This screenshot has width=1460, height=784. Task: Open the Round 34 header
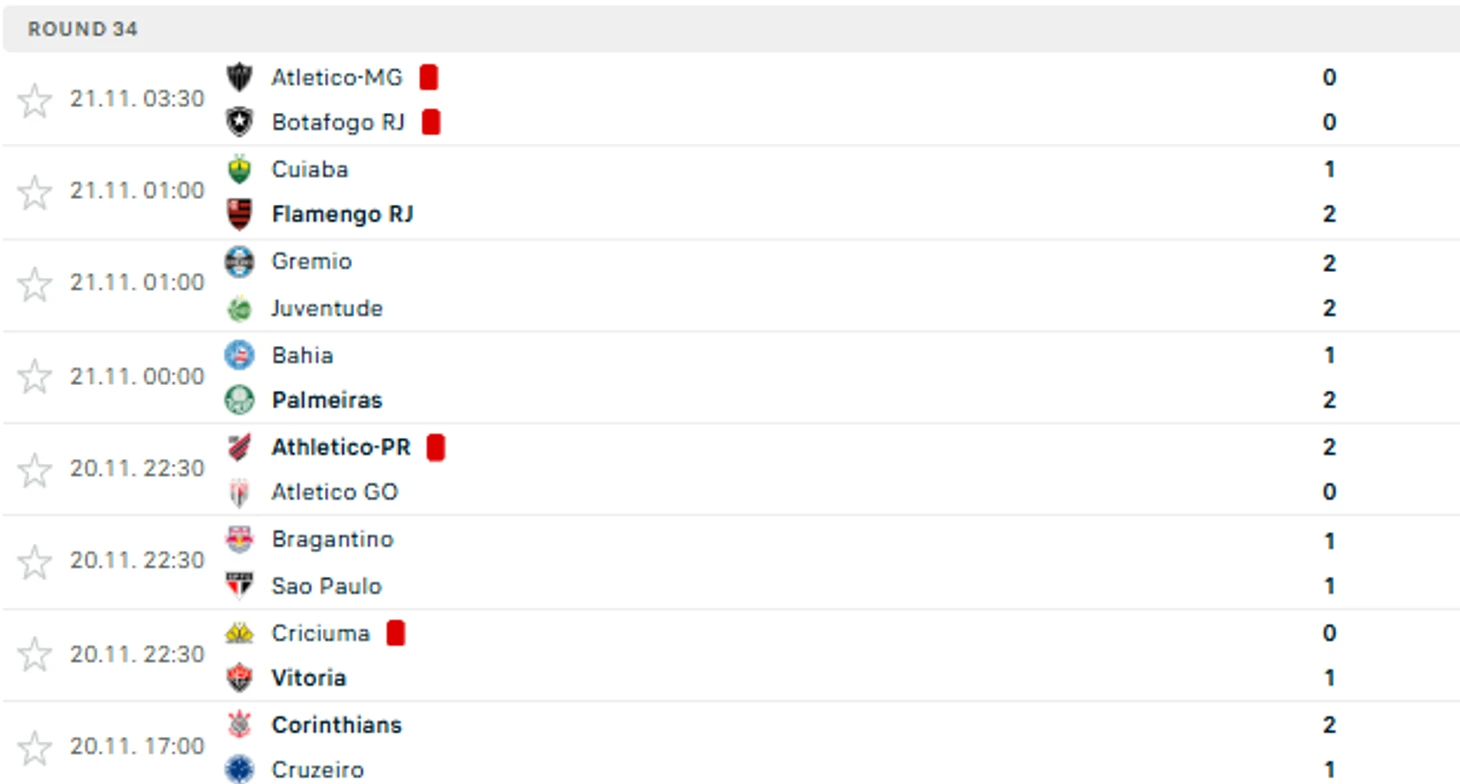coord(731,29)
